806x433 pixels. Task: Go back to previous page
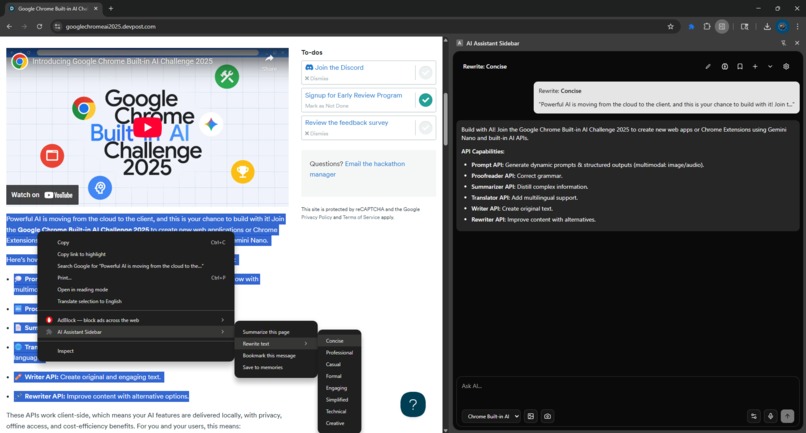point(9,27)
